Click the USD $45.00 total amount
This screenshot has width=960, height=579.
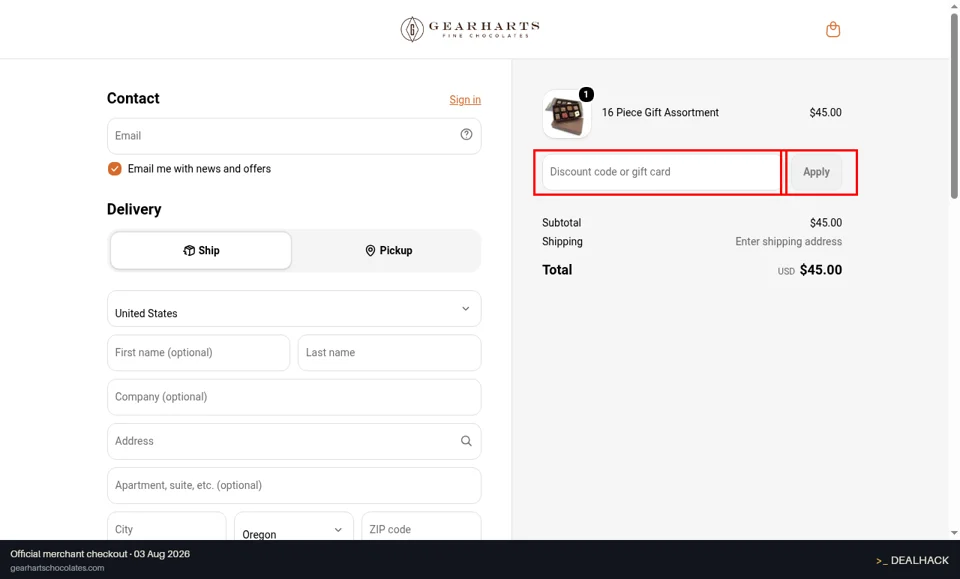pyautogui.click(x=809, y=270)
